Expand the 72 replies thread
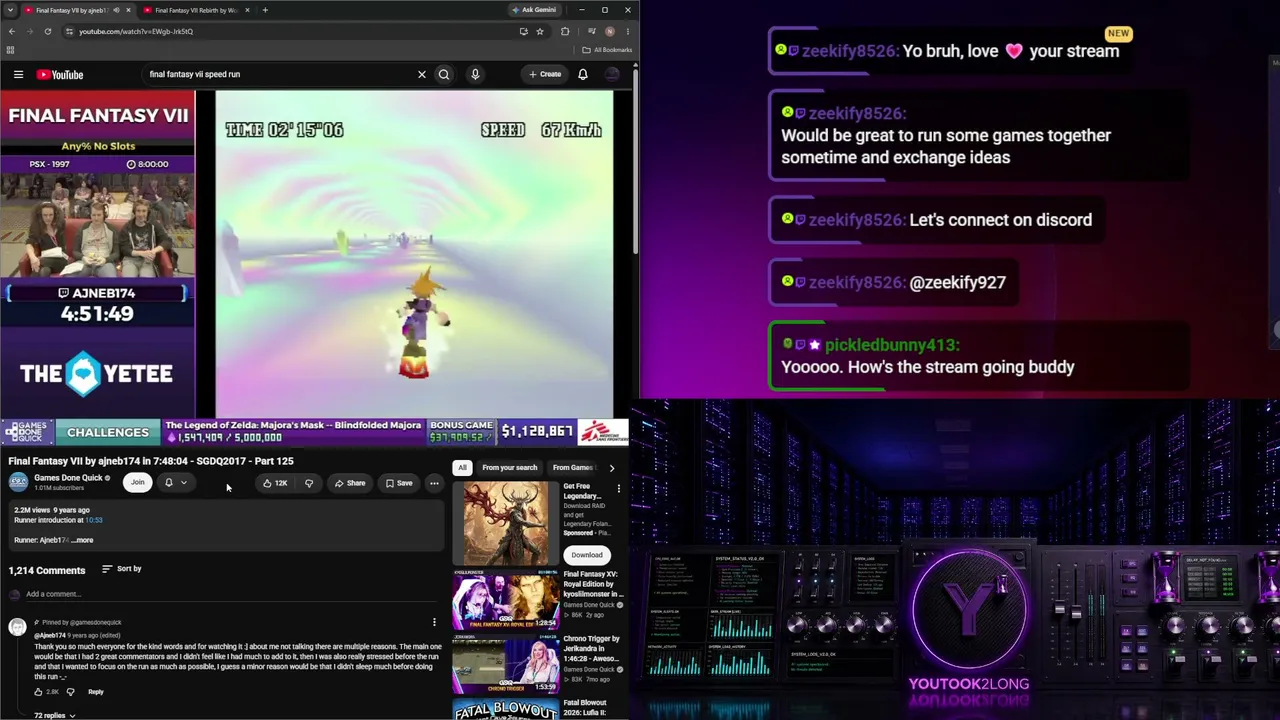Viewport: 1280px width, 720px height. click(x=54, y=715)
